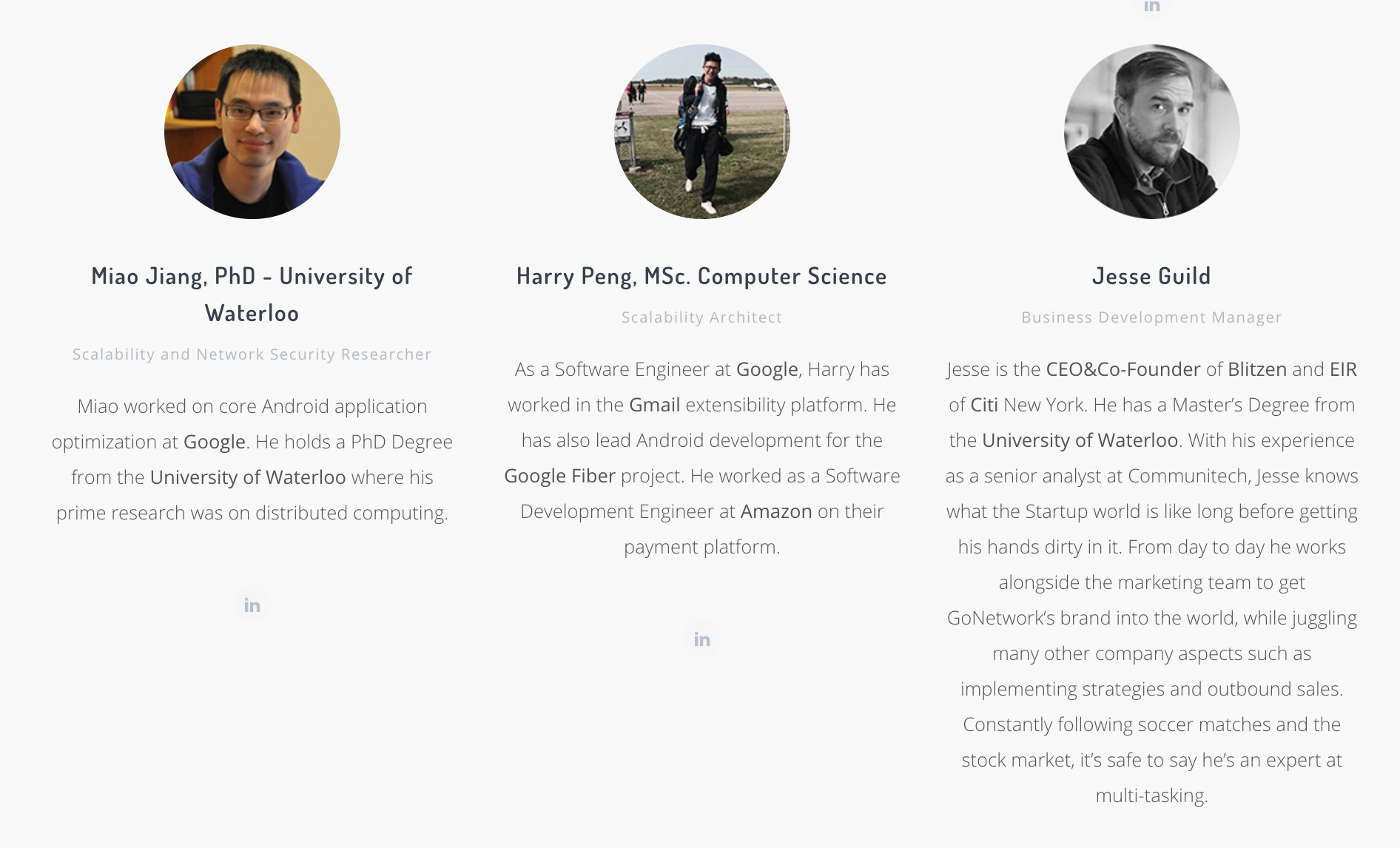This screenshot has height=848, width=1400.
Task: Click Miao Jiang's profile photo
Action: click(x=252, y=132)
